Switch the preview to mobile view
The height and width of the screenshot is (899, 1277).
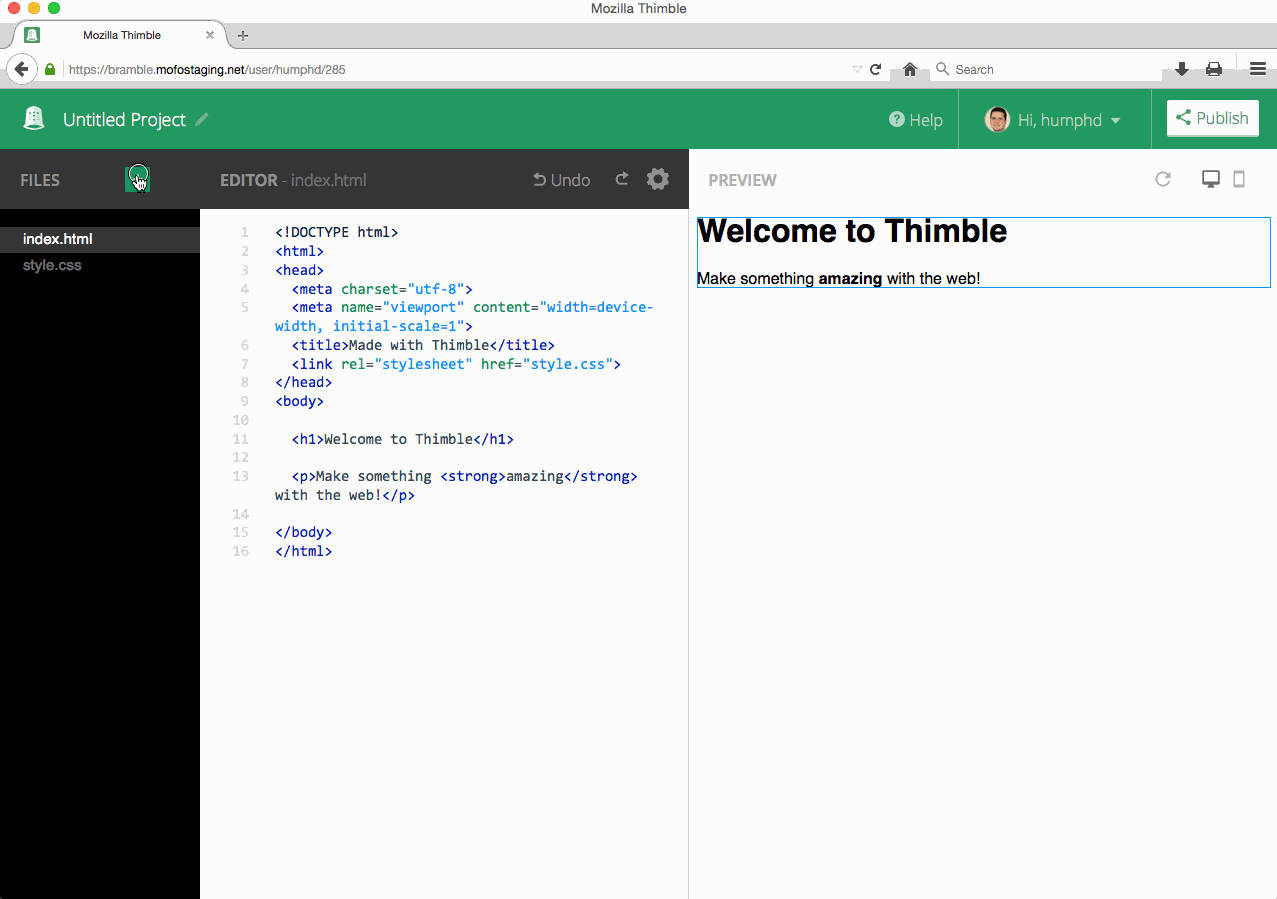coord(1239,179)
